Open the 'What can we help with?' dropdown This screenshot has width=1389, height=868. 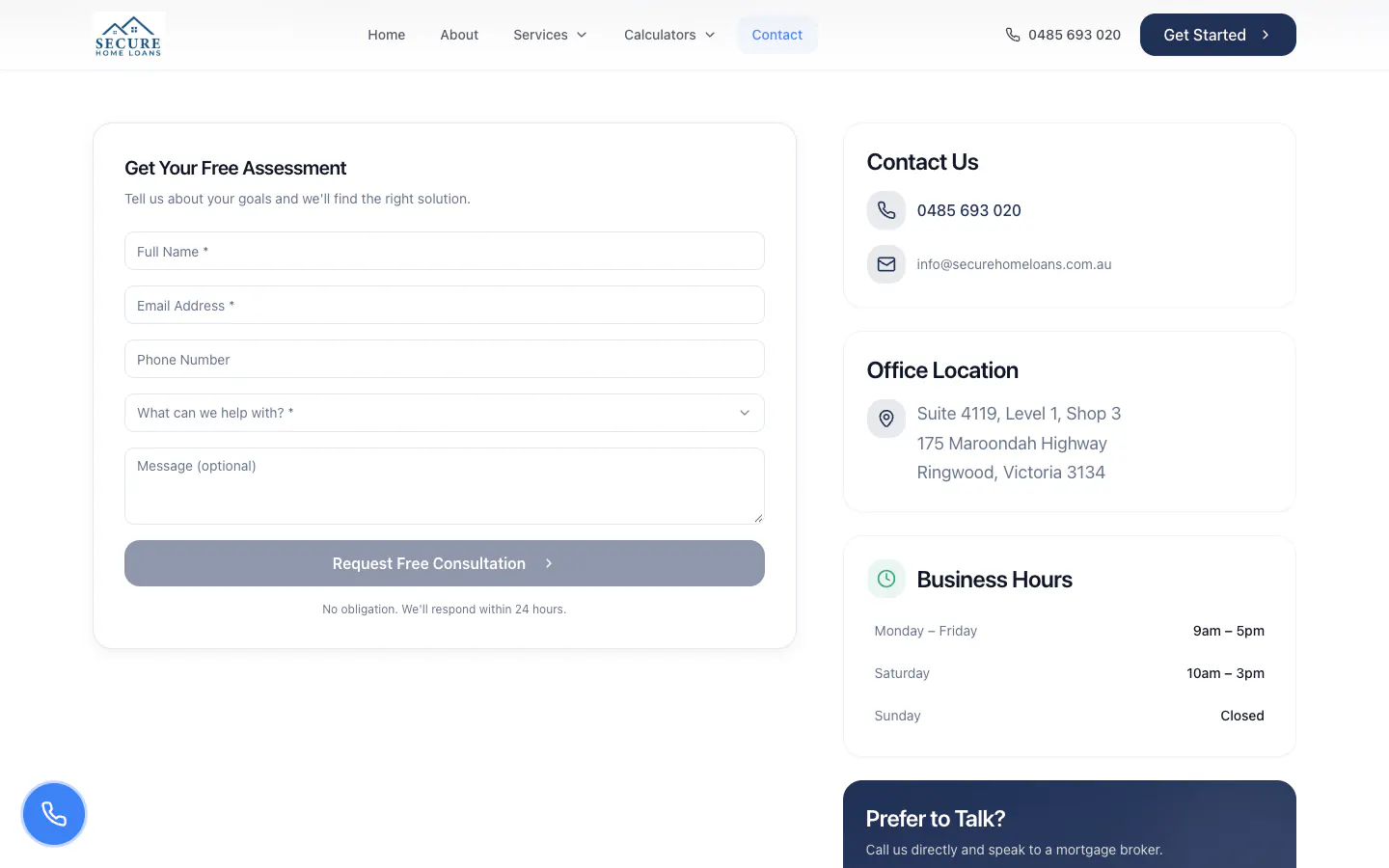click(445, 413)
